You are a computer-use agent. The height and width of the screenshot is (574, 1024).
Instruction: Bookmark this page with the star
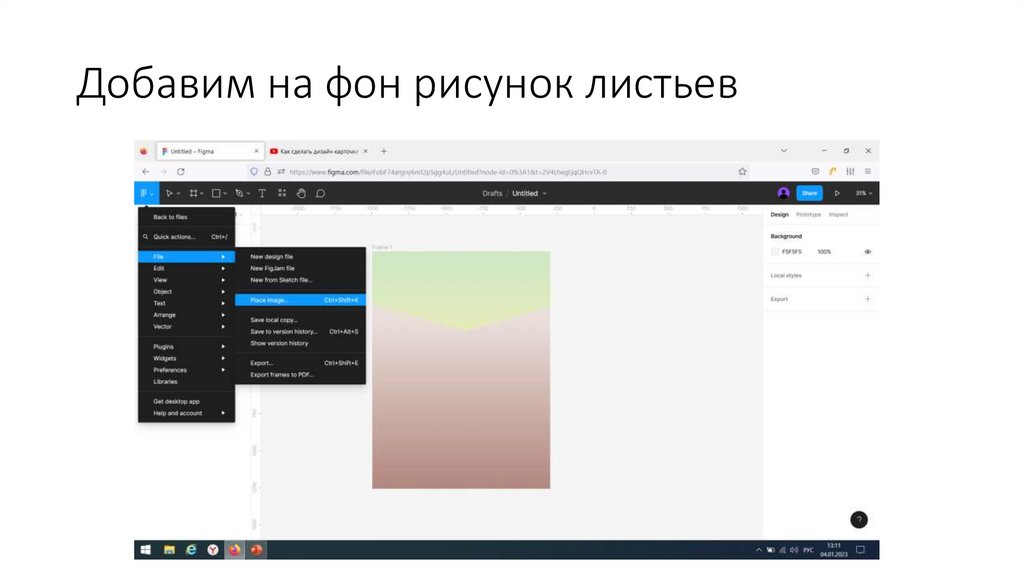click(743, 172)
